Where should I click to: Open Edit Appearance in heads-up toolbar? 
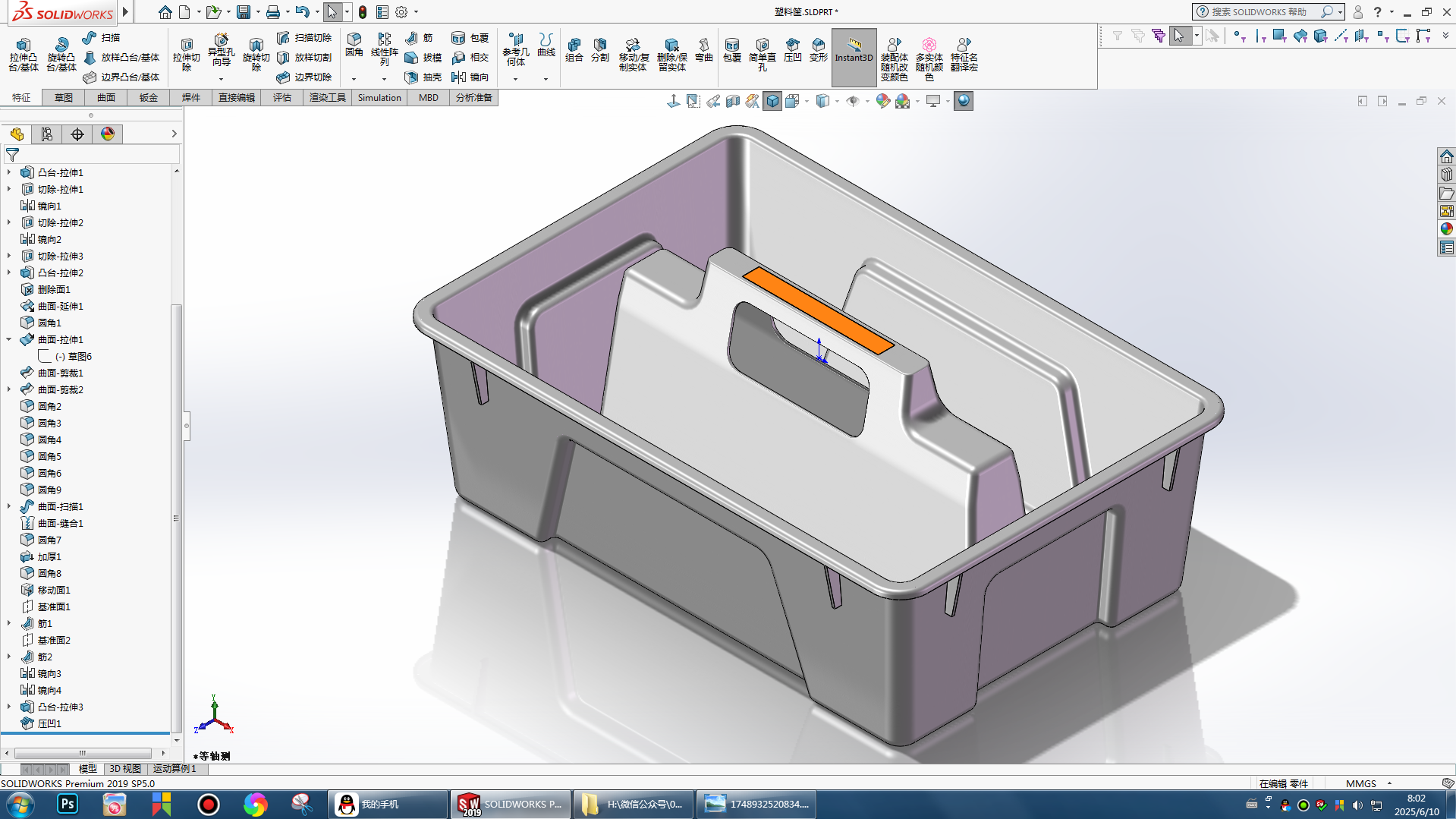coord(882,101)
